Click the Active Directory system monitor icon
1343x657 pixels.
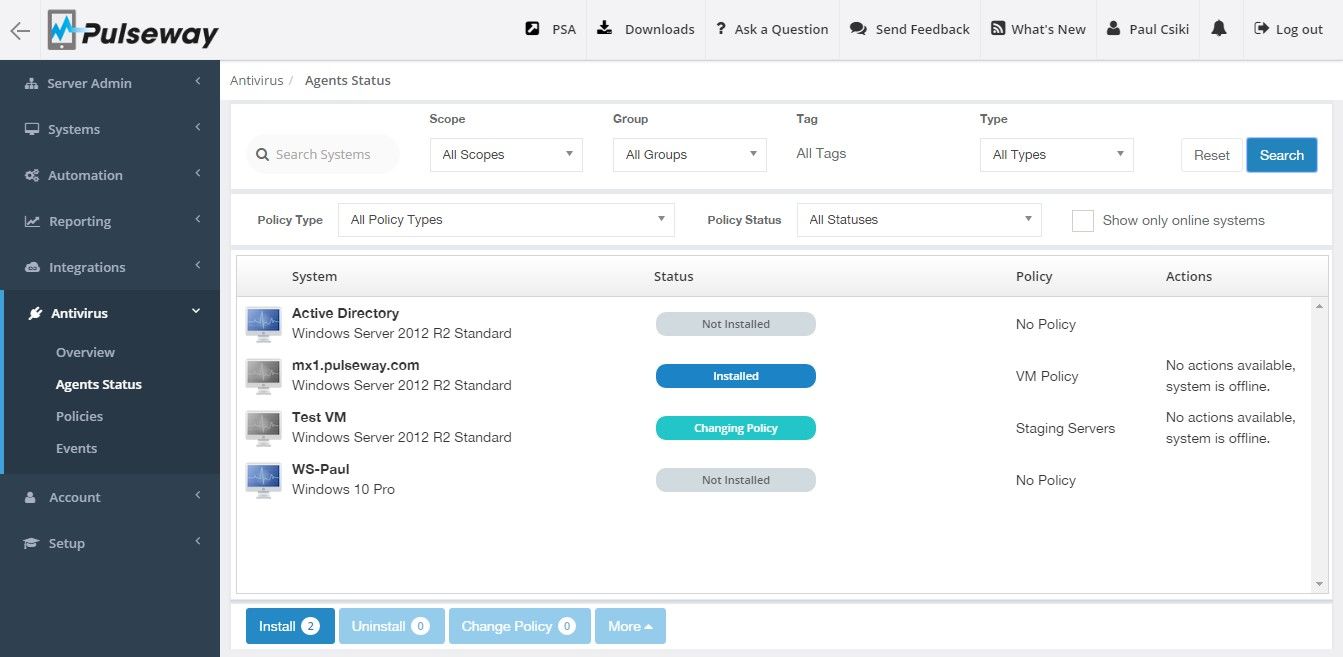[x=263, y=324]
